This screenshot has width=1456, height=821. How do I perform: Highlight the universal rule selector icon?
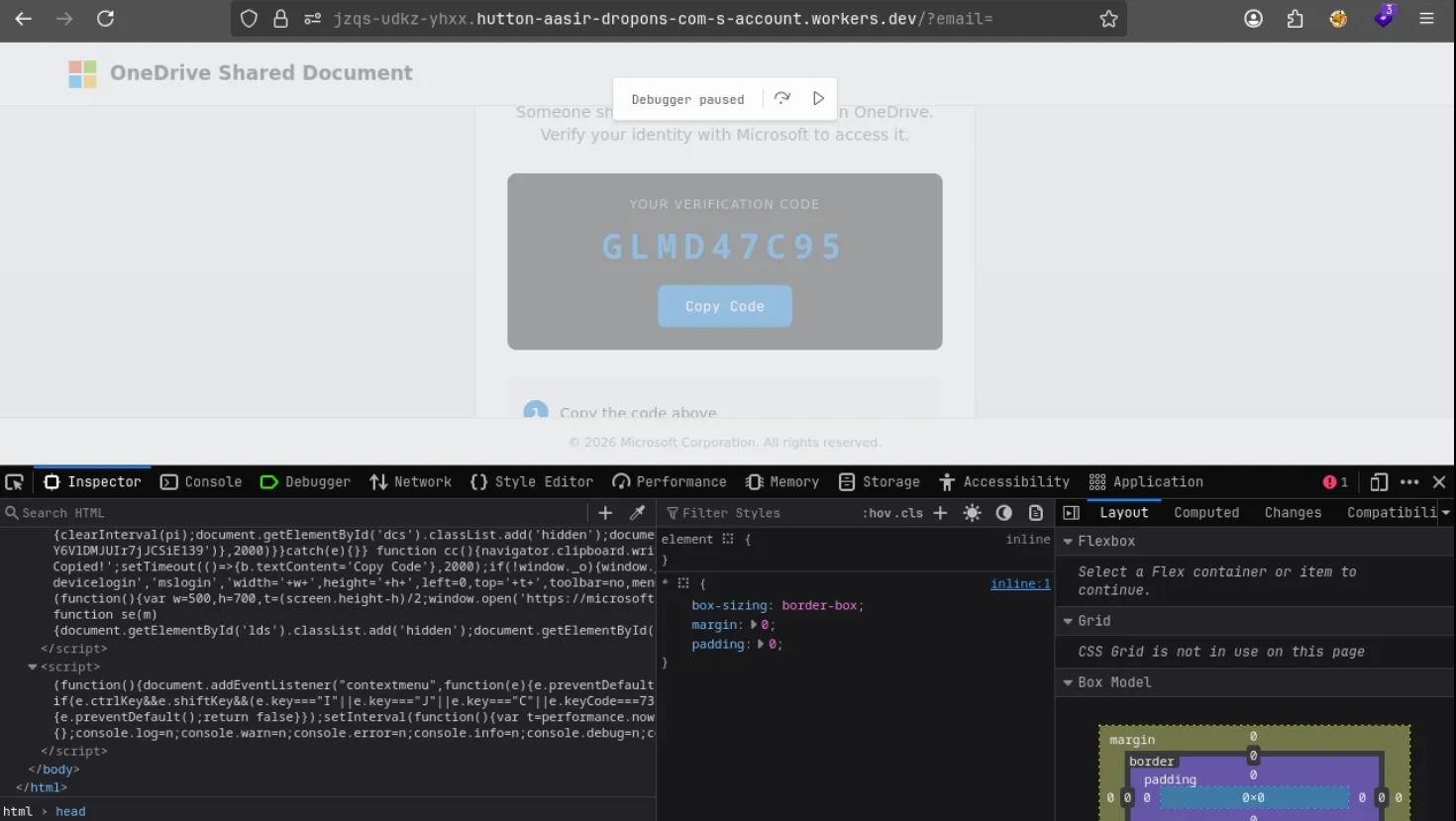tap(683, 584)
